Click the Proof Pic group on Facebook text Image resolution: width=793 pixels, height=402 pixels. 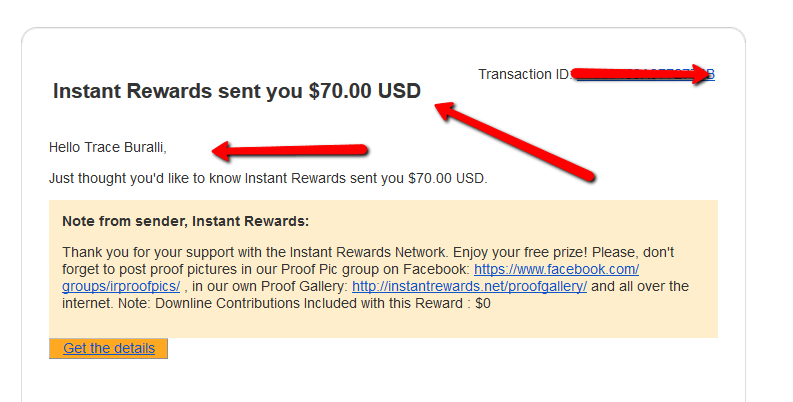(x=375, y=269)
